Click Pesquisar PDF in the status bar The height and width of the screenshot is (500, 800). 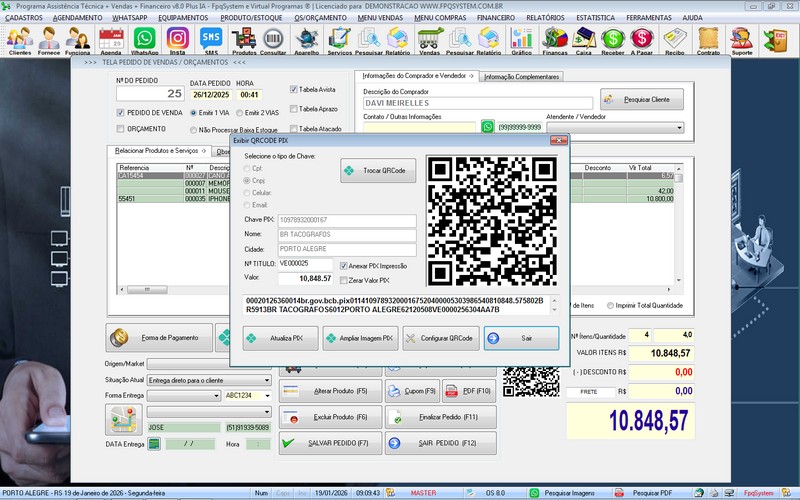[652, 493]
